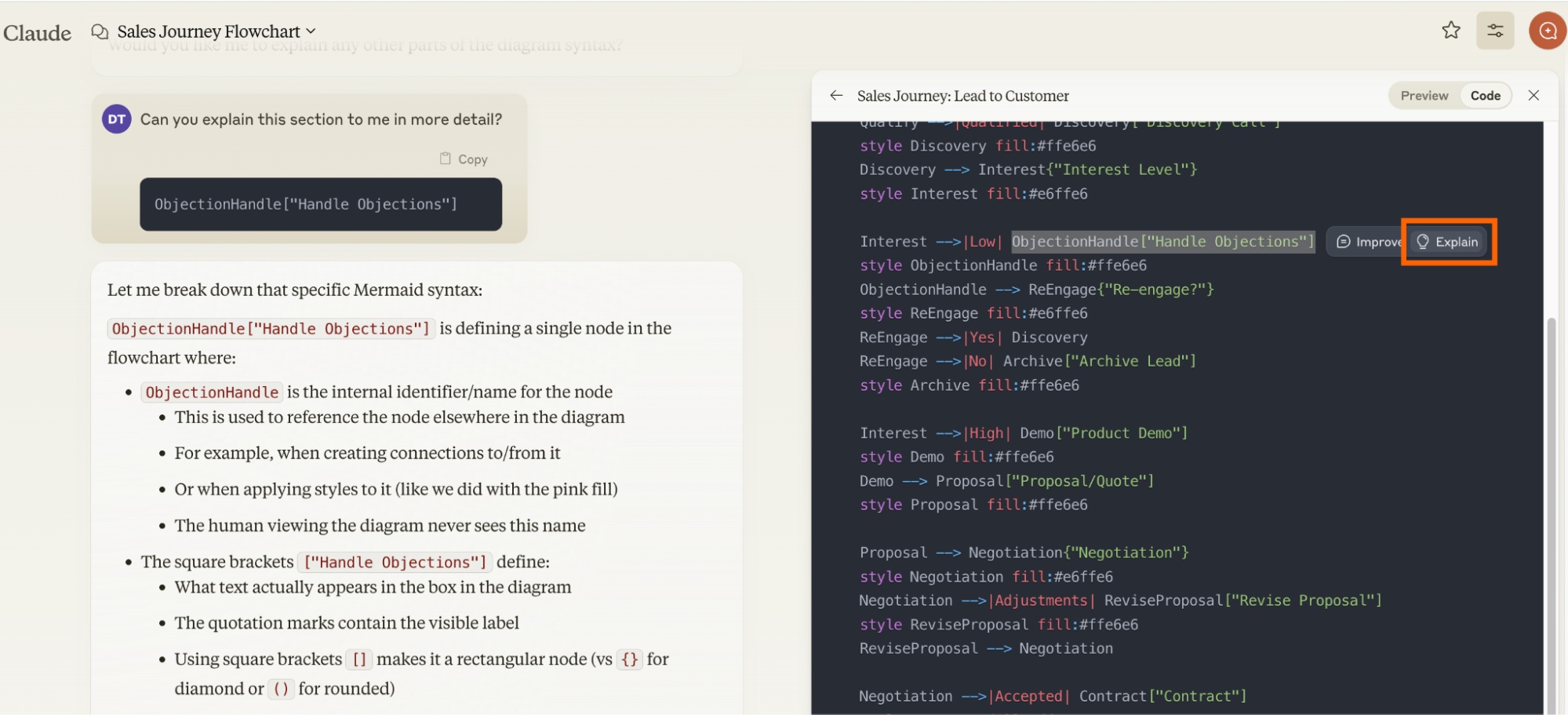Copy the quoted code snippet in the message

point(464,159)
